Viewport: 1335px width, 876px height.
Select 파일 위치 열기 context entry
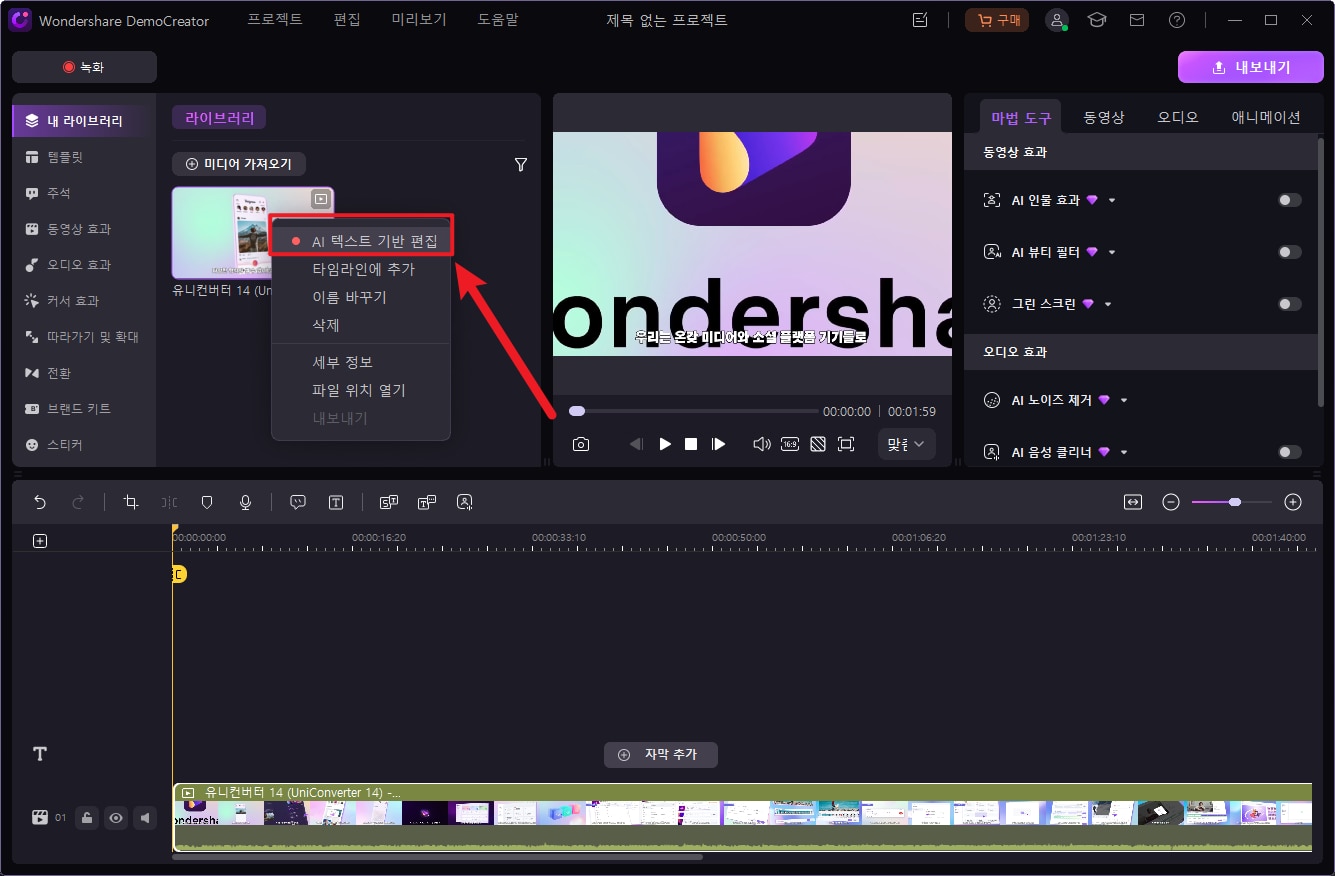[361, 390]
